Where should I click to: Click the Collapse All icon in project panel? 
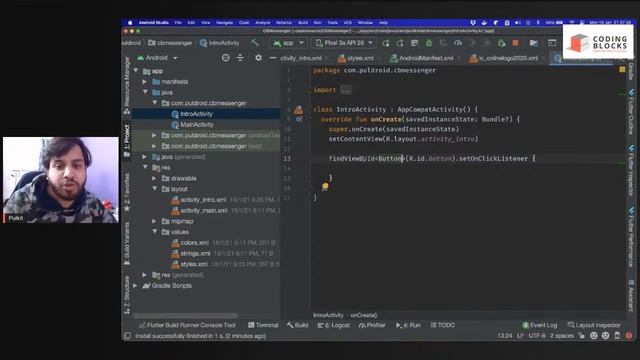click(x=240, y=58)
